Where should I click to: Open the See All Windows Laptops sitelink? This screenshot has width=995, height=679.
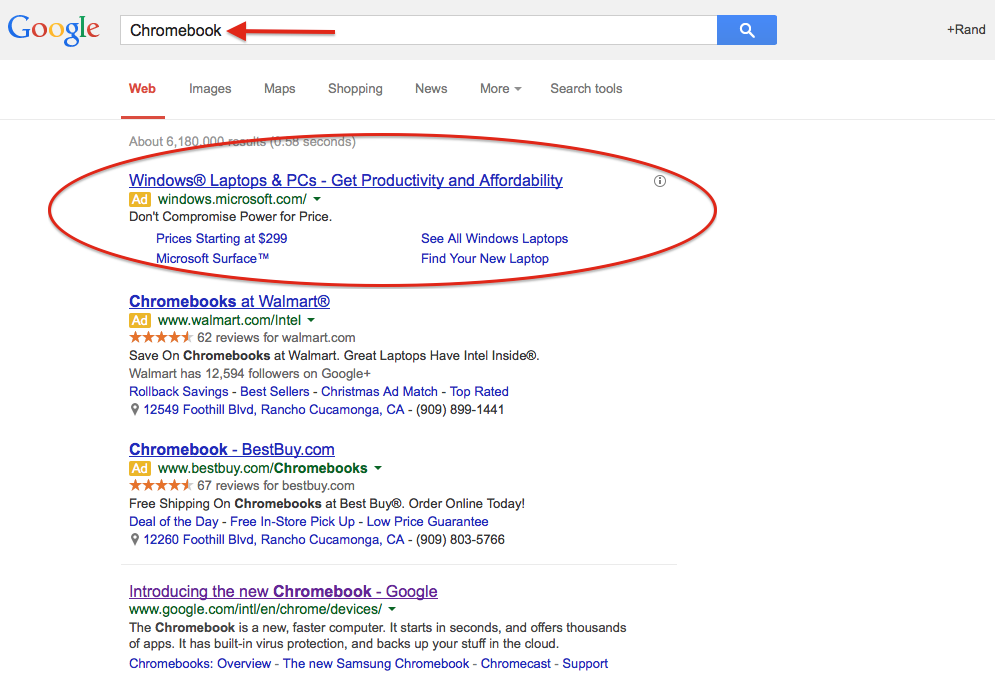pos(494,239)
